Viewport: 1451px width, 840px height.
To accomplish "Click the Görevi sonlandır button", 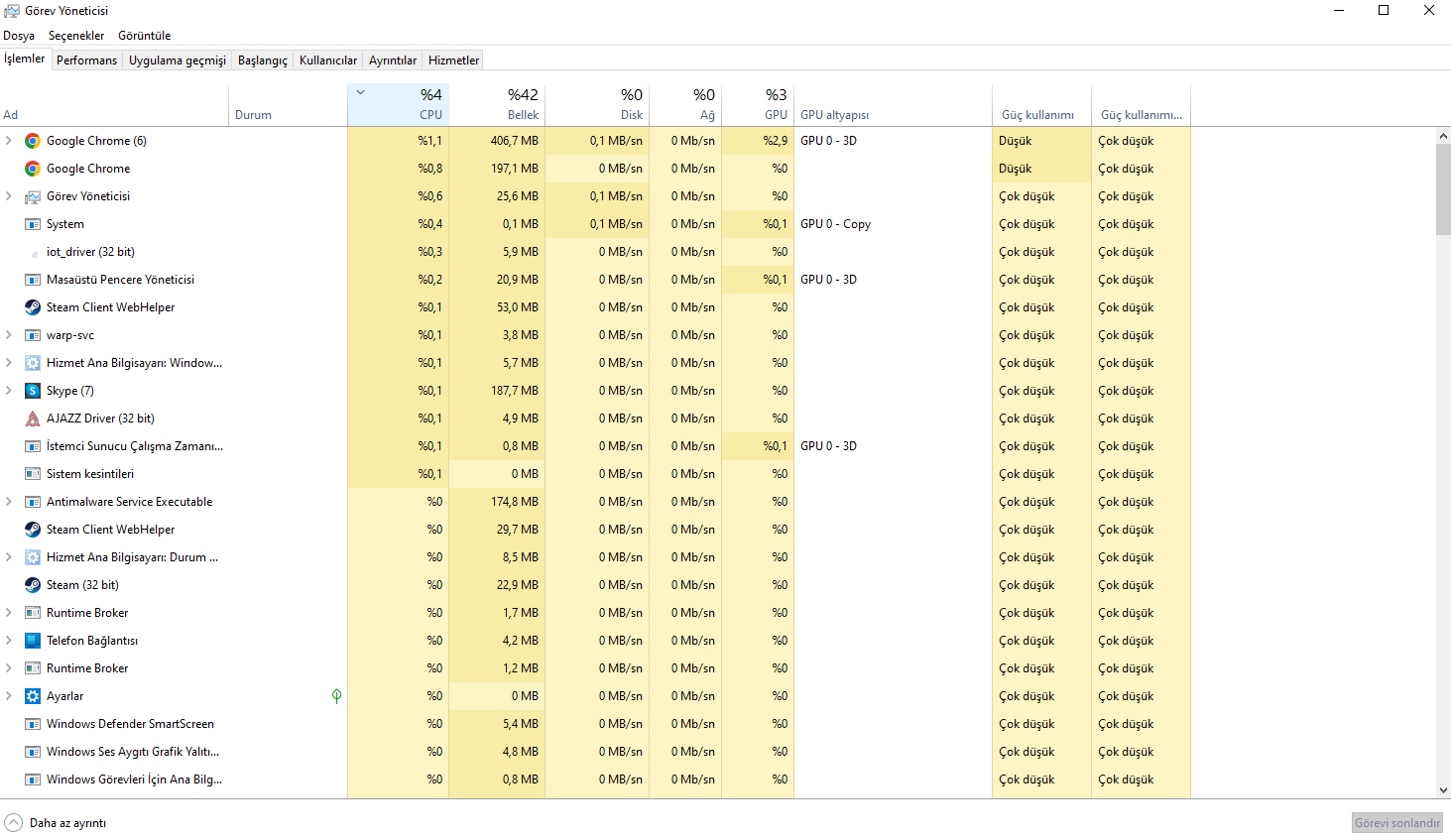I will pos(1396,823).
